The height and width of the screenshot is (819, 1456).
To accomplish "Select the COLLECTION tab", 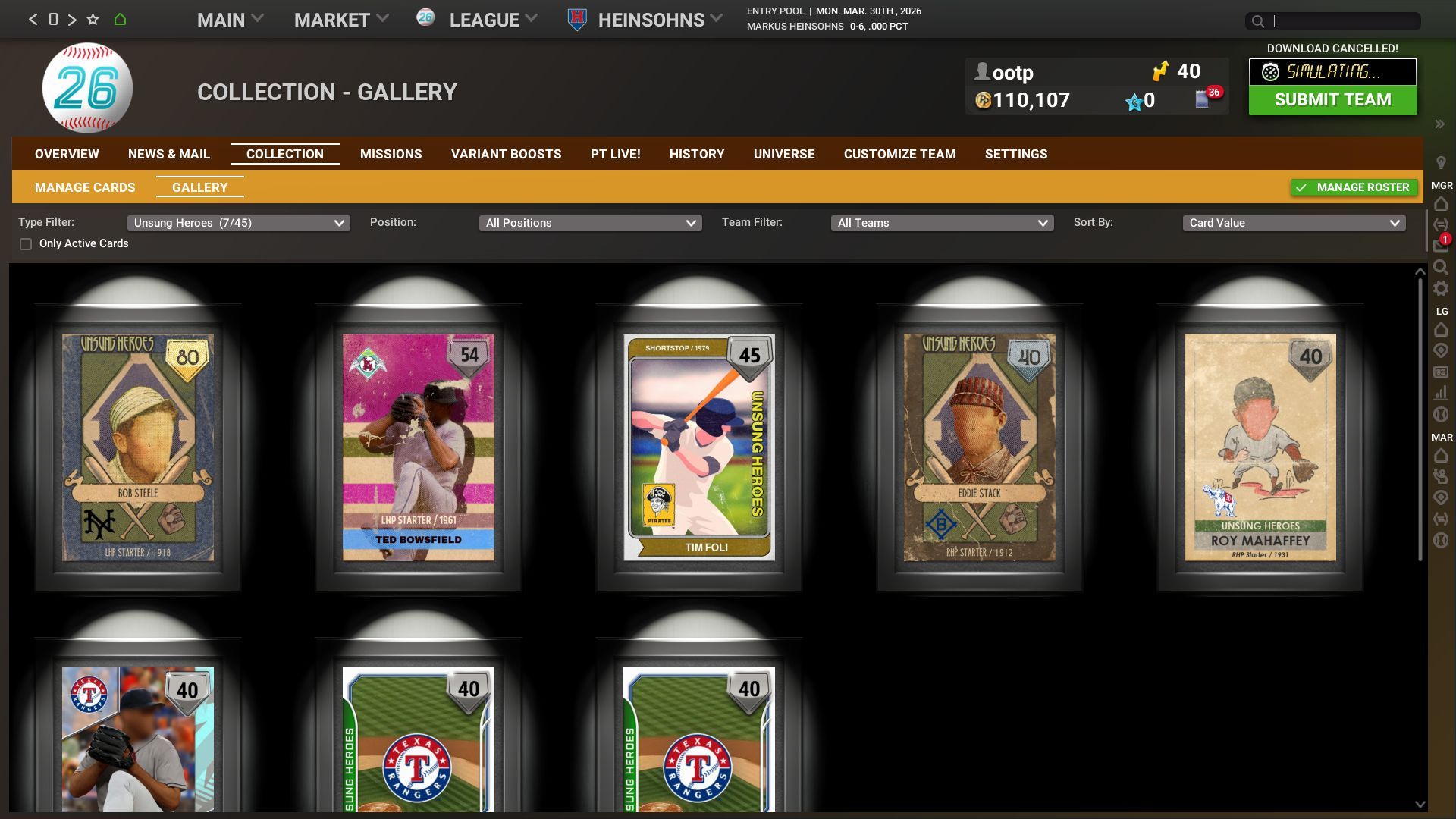I will [285, 154].
